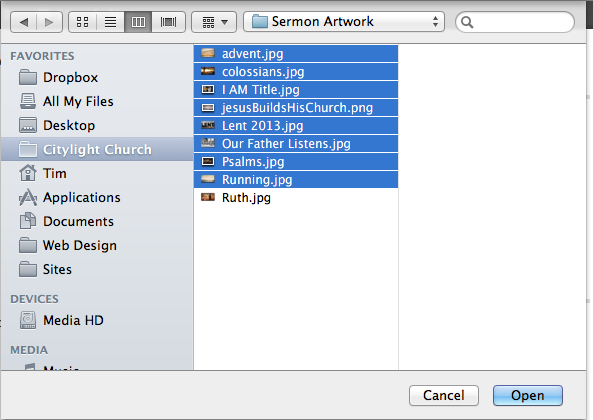Go forward with the right arrow button

[49, 22]
